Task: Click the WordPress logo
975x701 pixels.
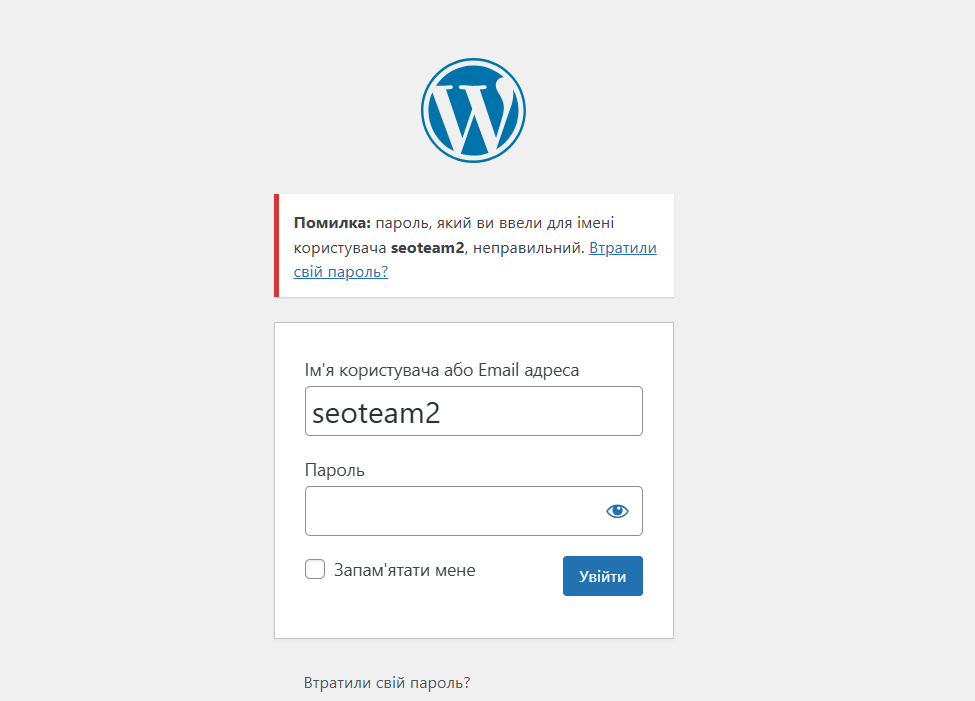Action: pyautogui.click(x=473, y=110)
